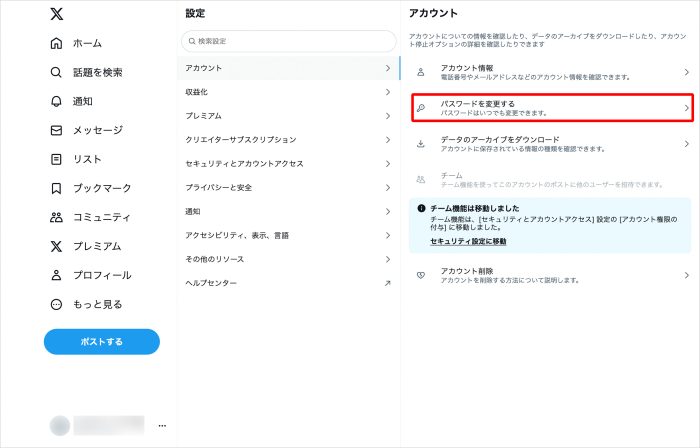Expand the 収益化 settings chevron

[387, 92]
